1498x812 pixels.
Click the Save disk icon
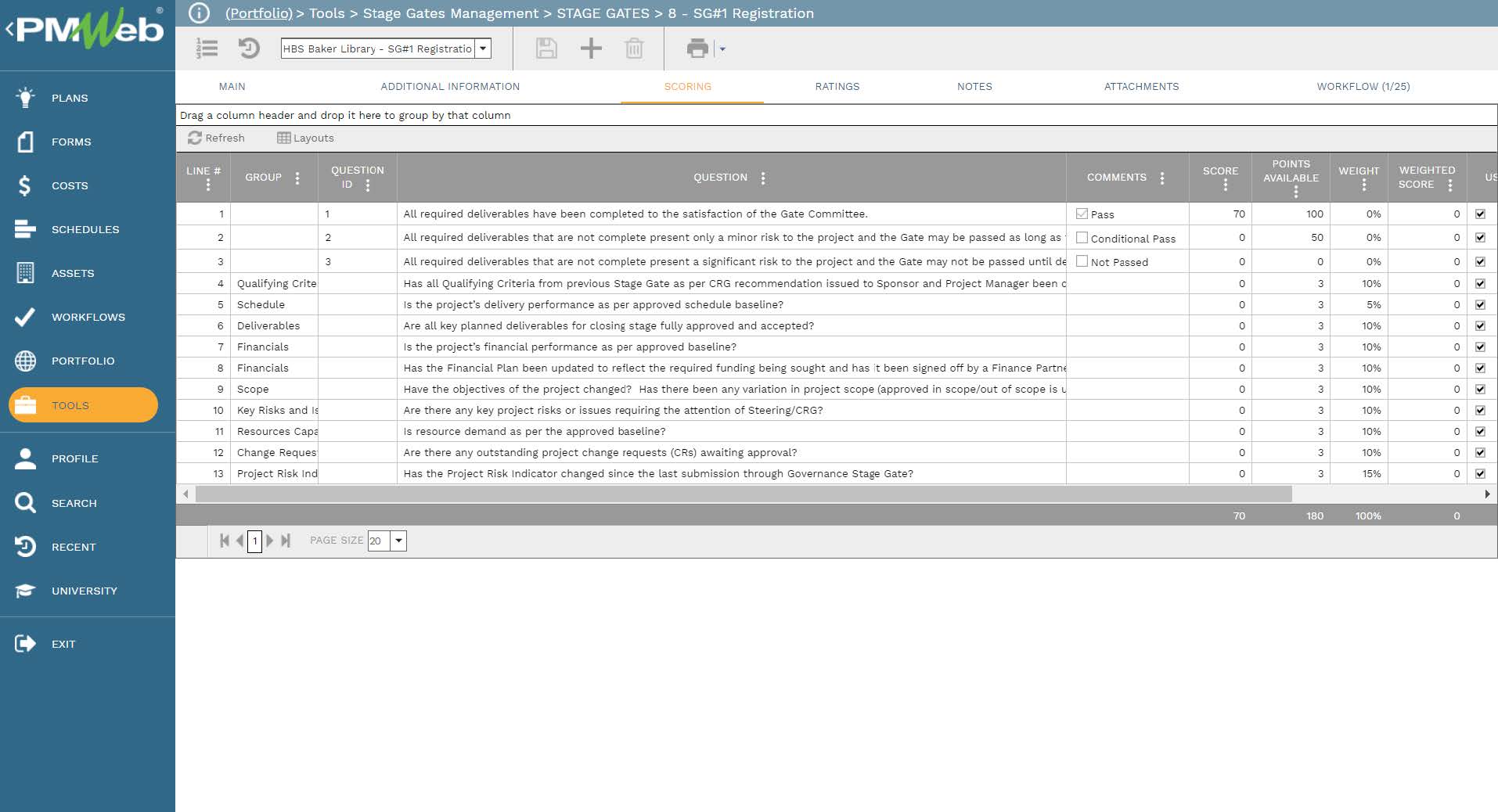(x=546, y=49)
